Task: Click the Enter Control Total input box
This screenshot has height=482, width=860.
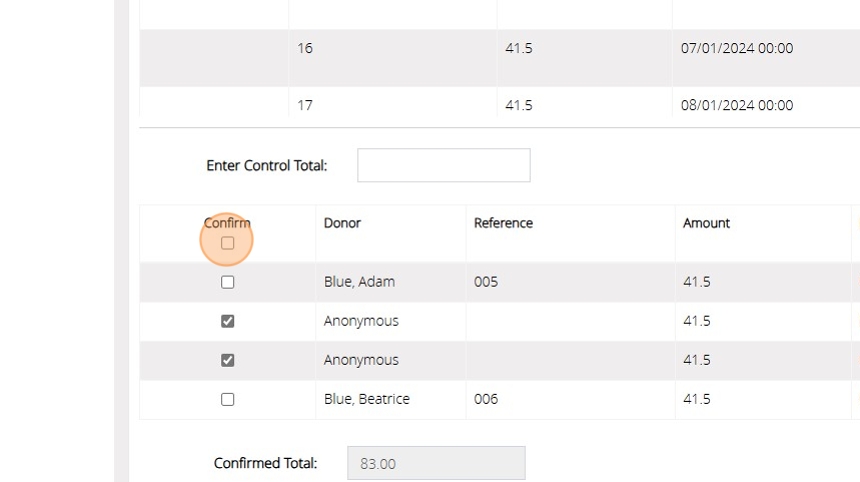Action: tap(443, 166)
